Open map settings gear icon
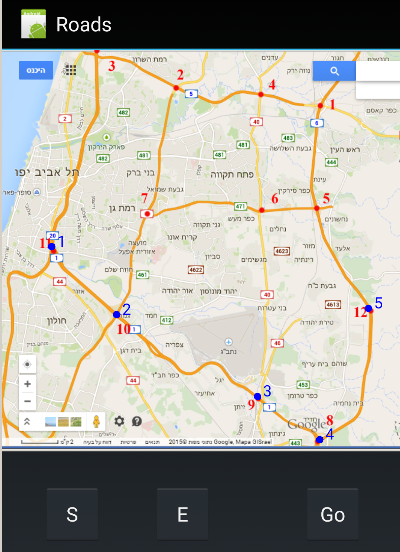The height and width of the screenshot is (552, 400). [119, 421]
